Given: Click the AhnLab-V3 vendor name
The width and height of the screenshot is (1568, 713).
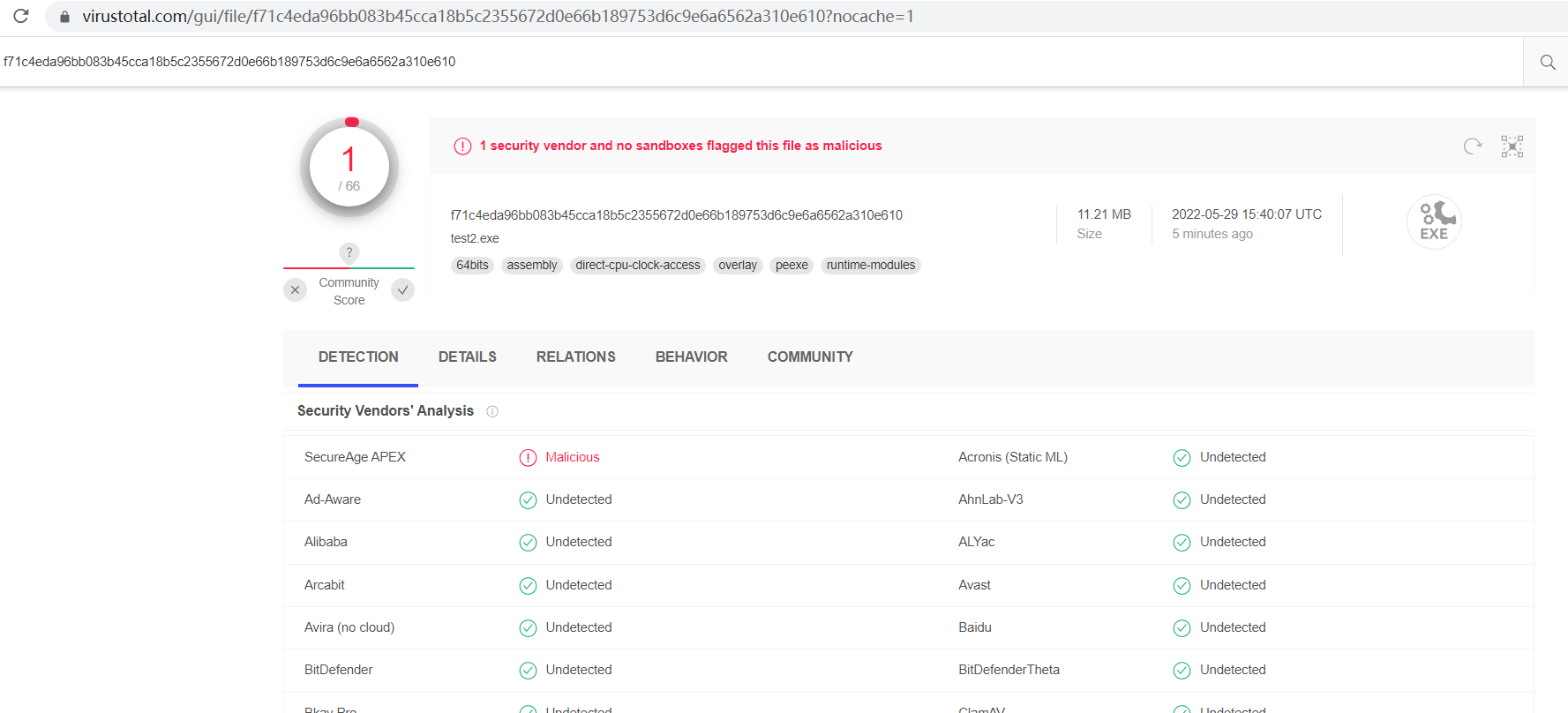Looking at the screenshot, I should [991, 499].
